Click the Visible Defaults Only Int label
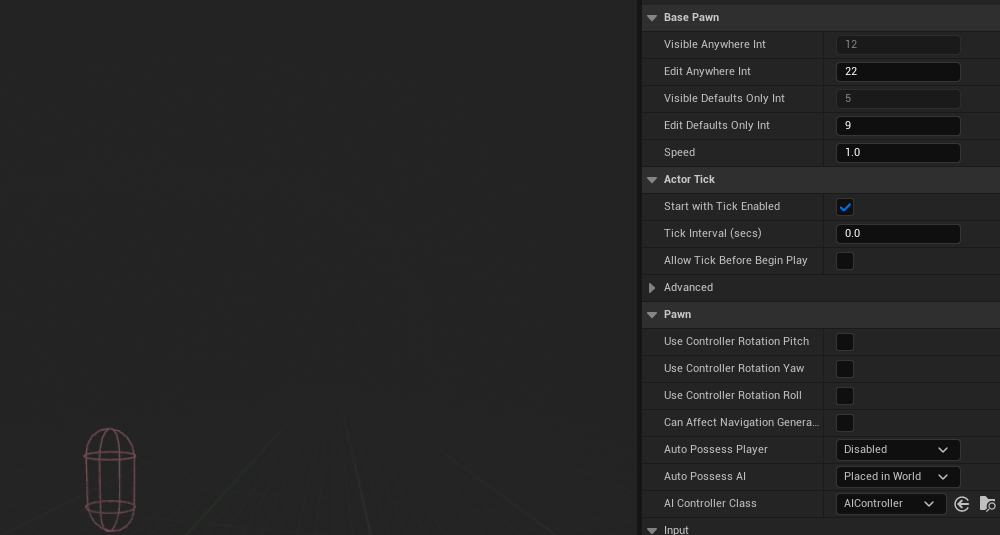1000x535 pixels. [724, 99]
